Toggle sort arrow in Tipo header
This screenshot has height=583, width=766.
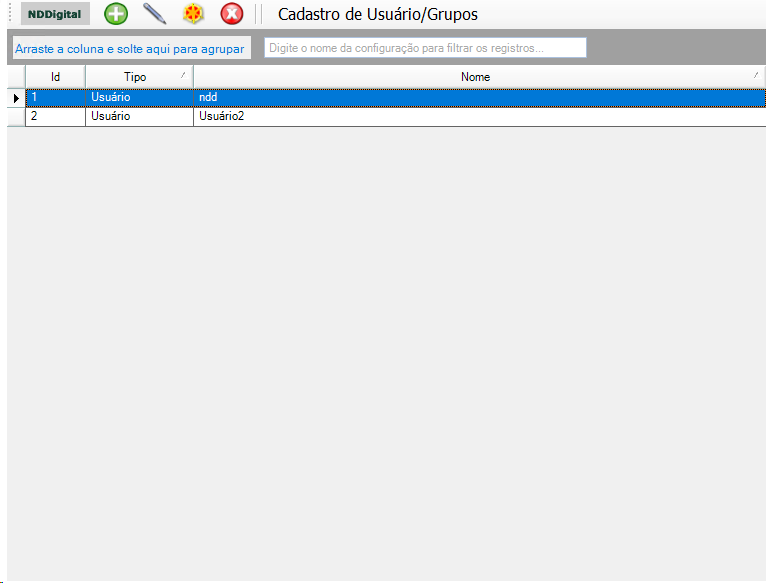(183, 75)
